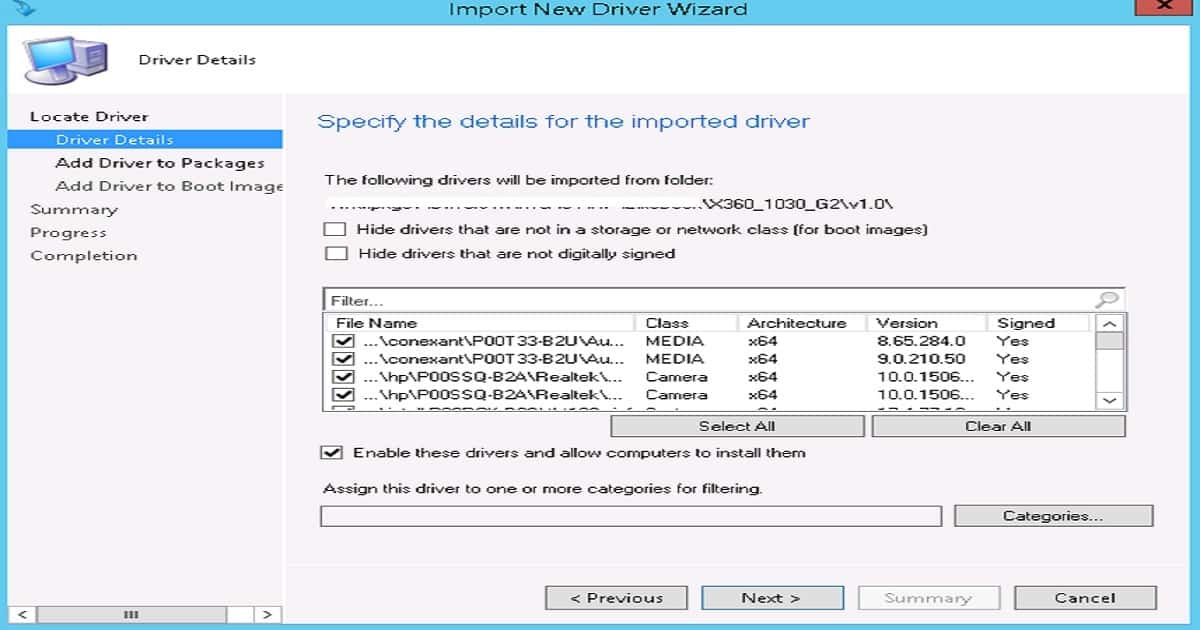Cancel the Import New Driver Wizard
Screen dimensions: 1200x630
[x=1085, y=597]
